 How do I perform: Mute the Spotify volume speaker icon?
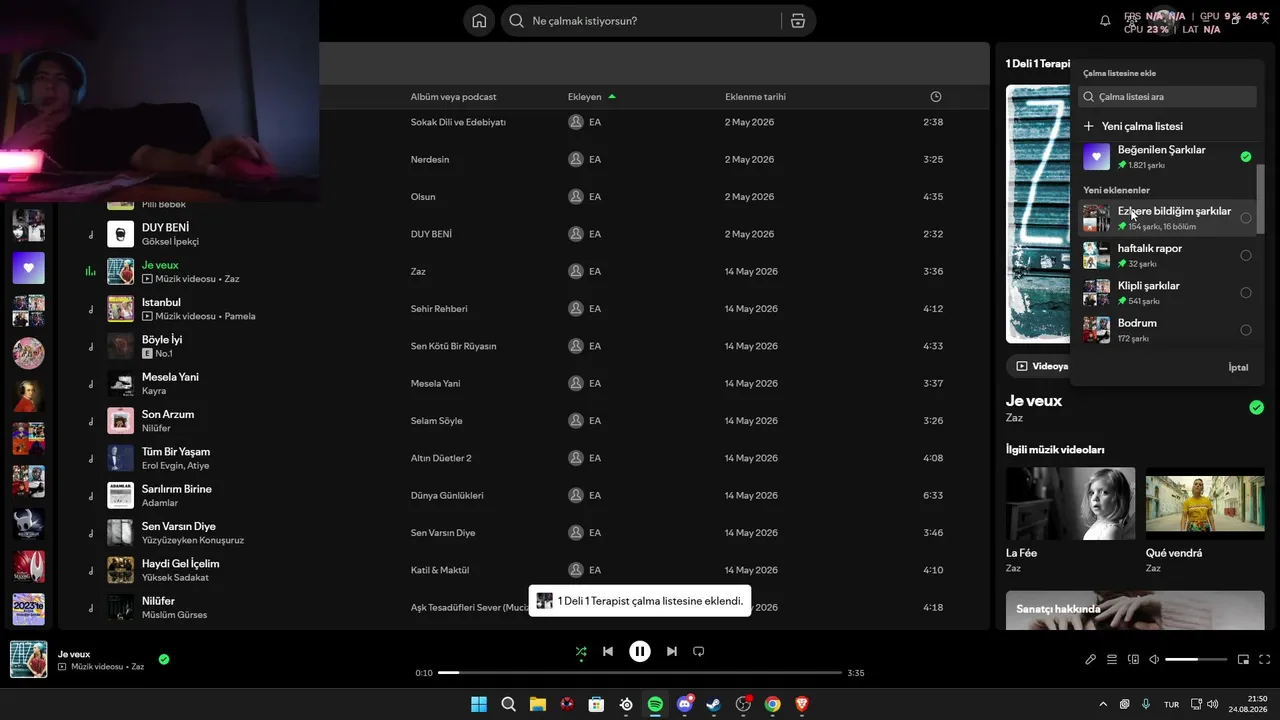point(1154,659)
